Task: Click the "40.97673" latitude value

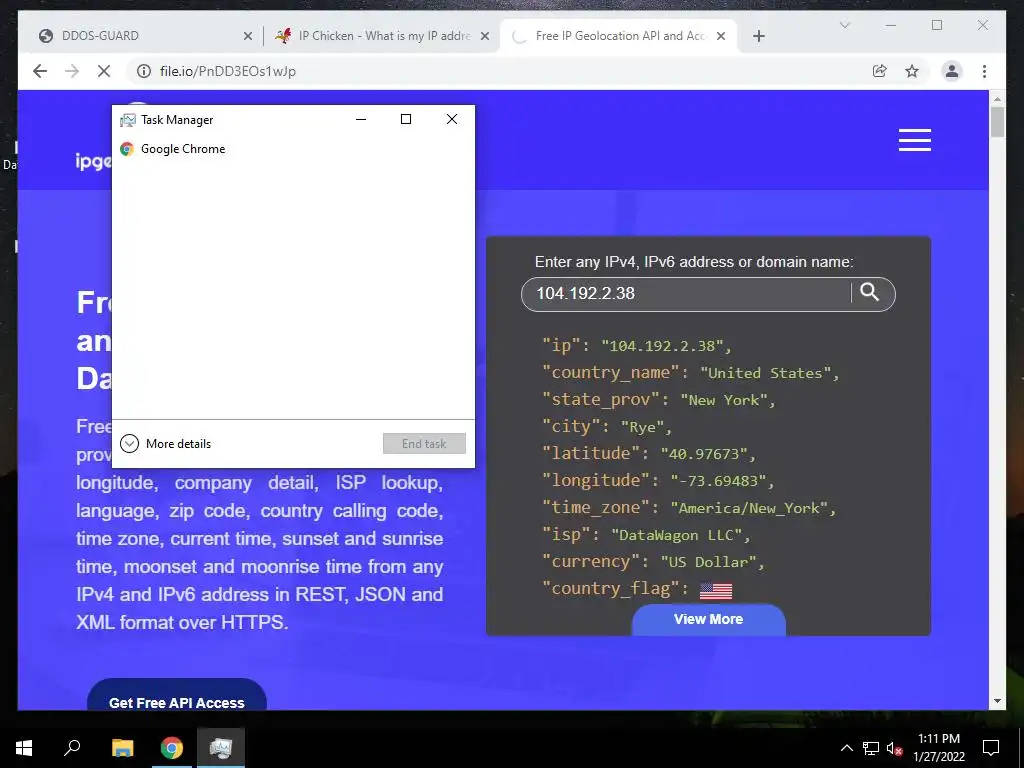Action: tap(704, 453)
